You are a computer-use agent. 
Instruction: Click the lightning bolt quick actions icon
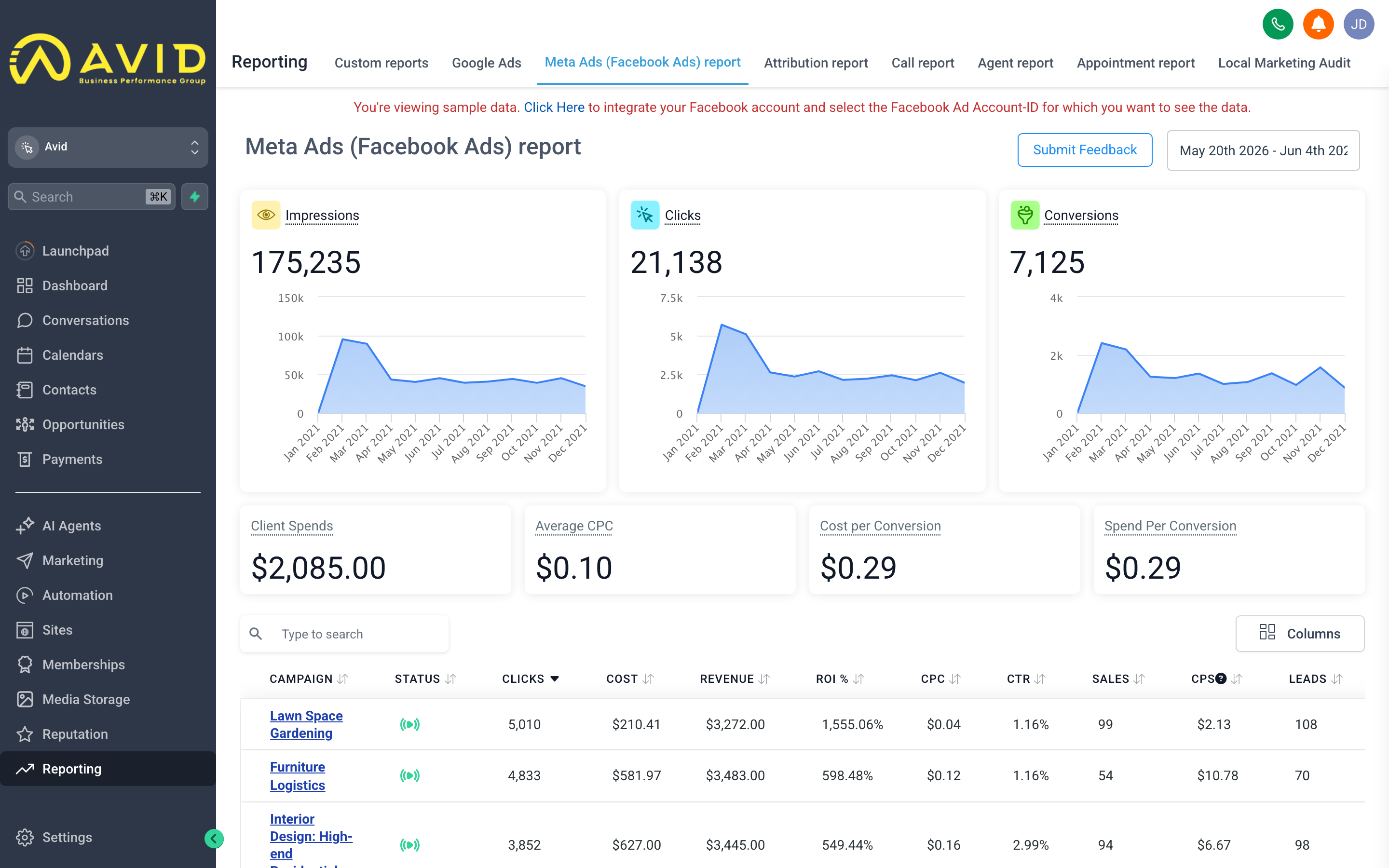[x=194, y=197]
